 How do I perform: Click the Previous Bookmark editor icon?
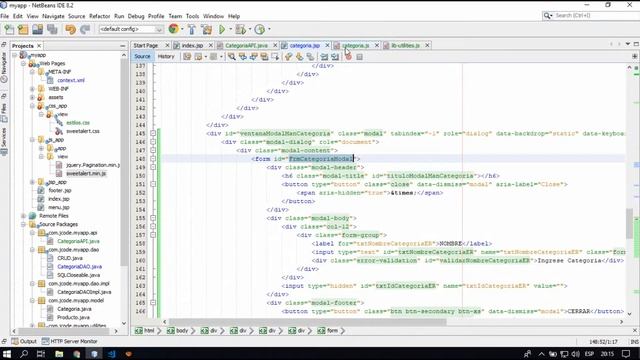tap(289, 57)
